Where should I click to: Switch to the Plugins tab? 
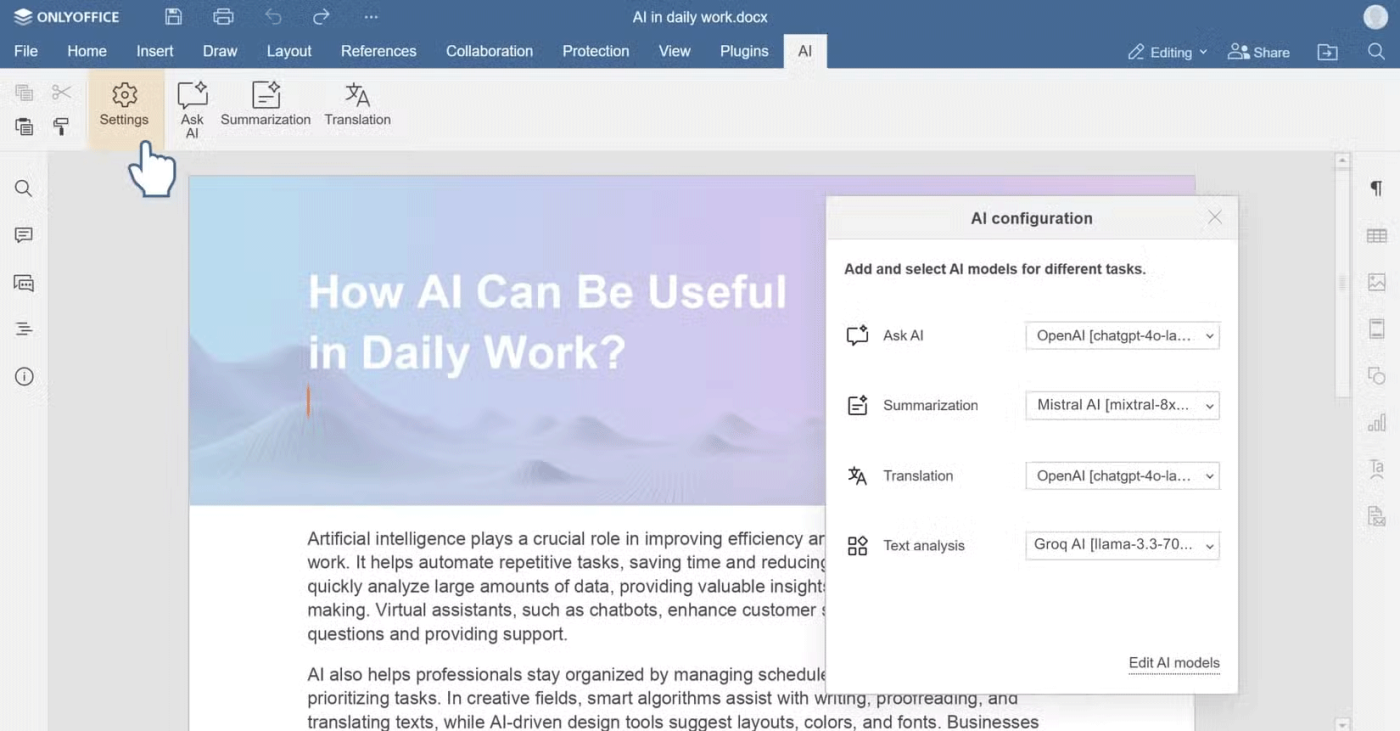coord(744,51)
